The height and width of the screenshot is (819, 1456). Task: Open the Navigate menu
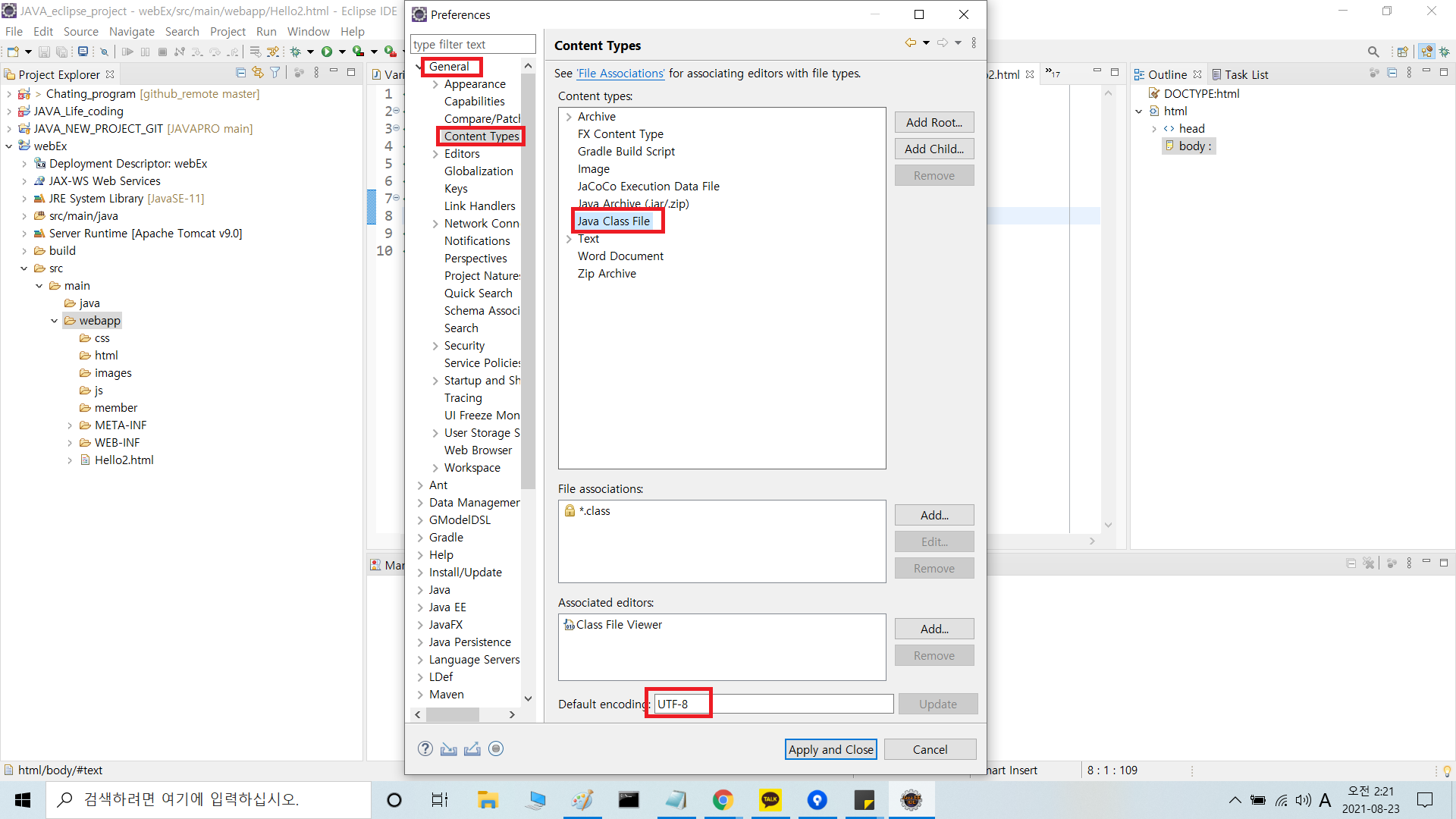coord(131,31)
